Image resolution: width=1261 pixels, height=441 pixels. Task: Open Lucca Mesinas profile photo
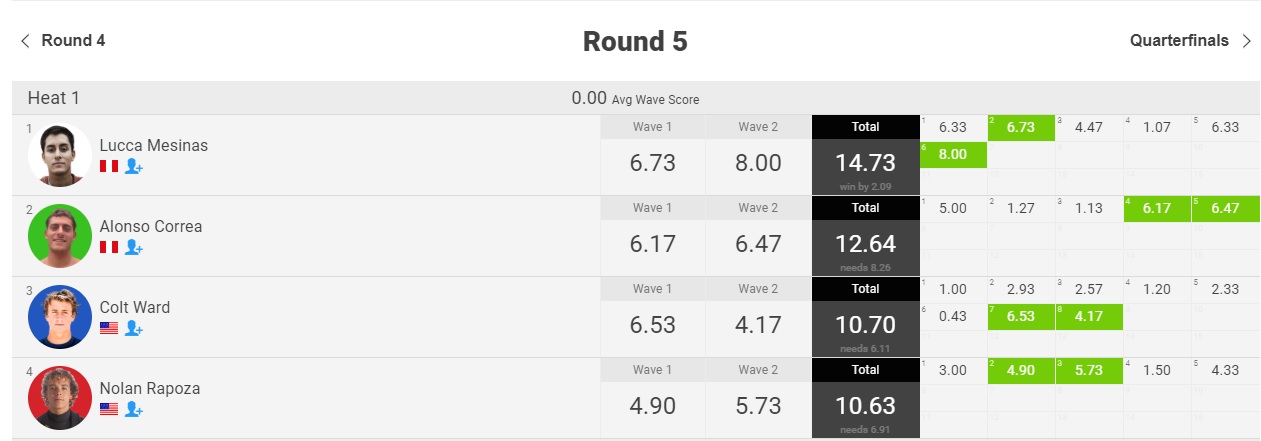coord(60,155)
